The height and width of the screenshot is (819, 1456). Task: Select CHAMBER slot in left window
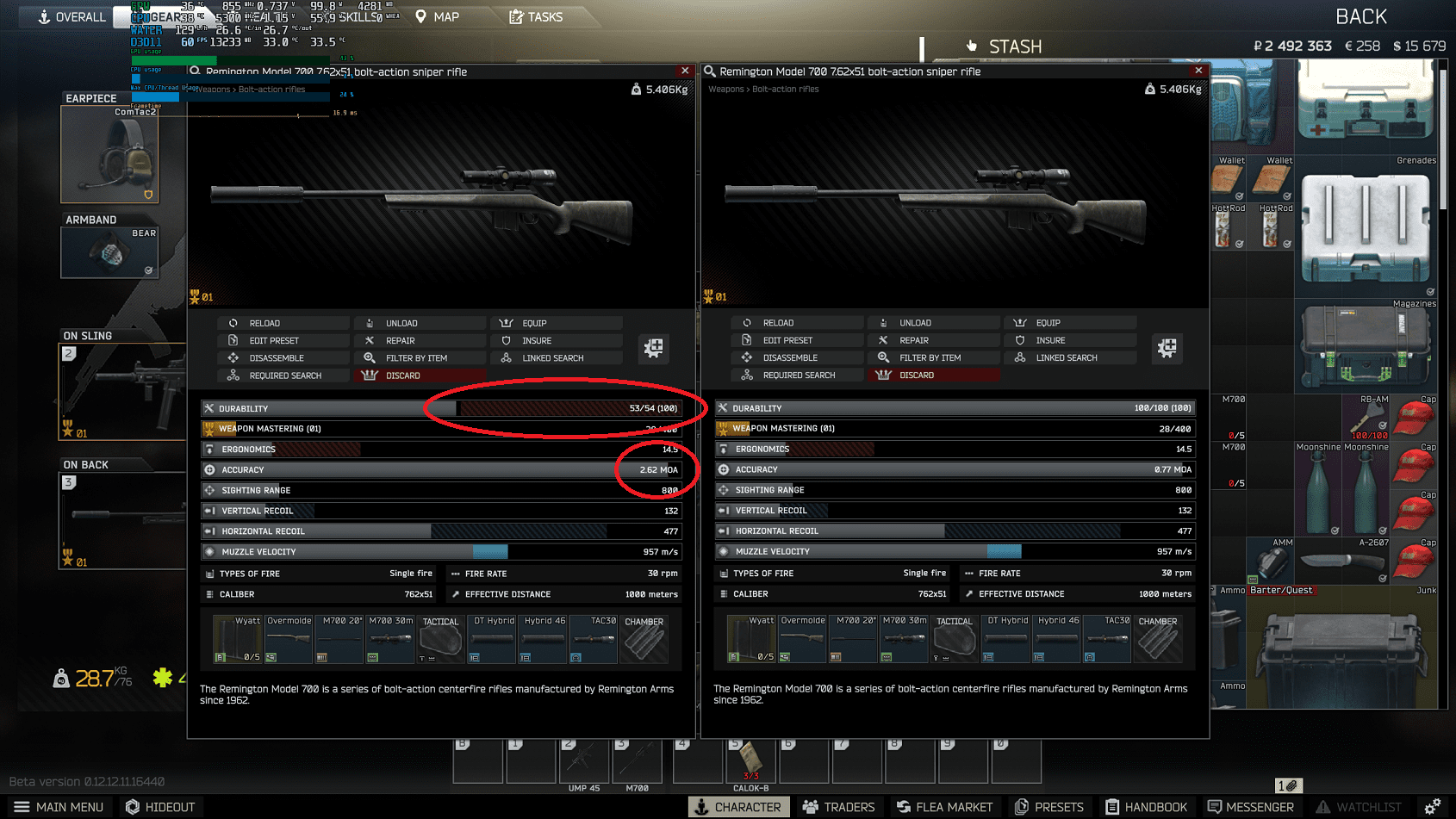pyautogui.click(x=644, y=639)
